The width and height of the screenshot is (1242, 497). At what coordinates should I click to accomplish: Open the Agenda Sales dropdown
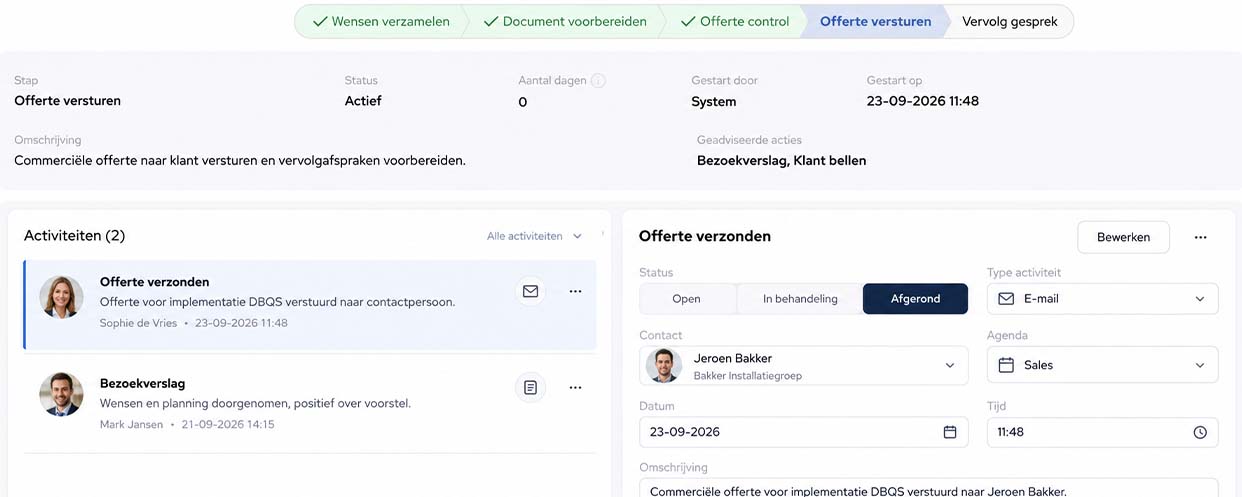pos(1102,365)
